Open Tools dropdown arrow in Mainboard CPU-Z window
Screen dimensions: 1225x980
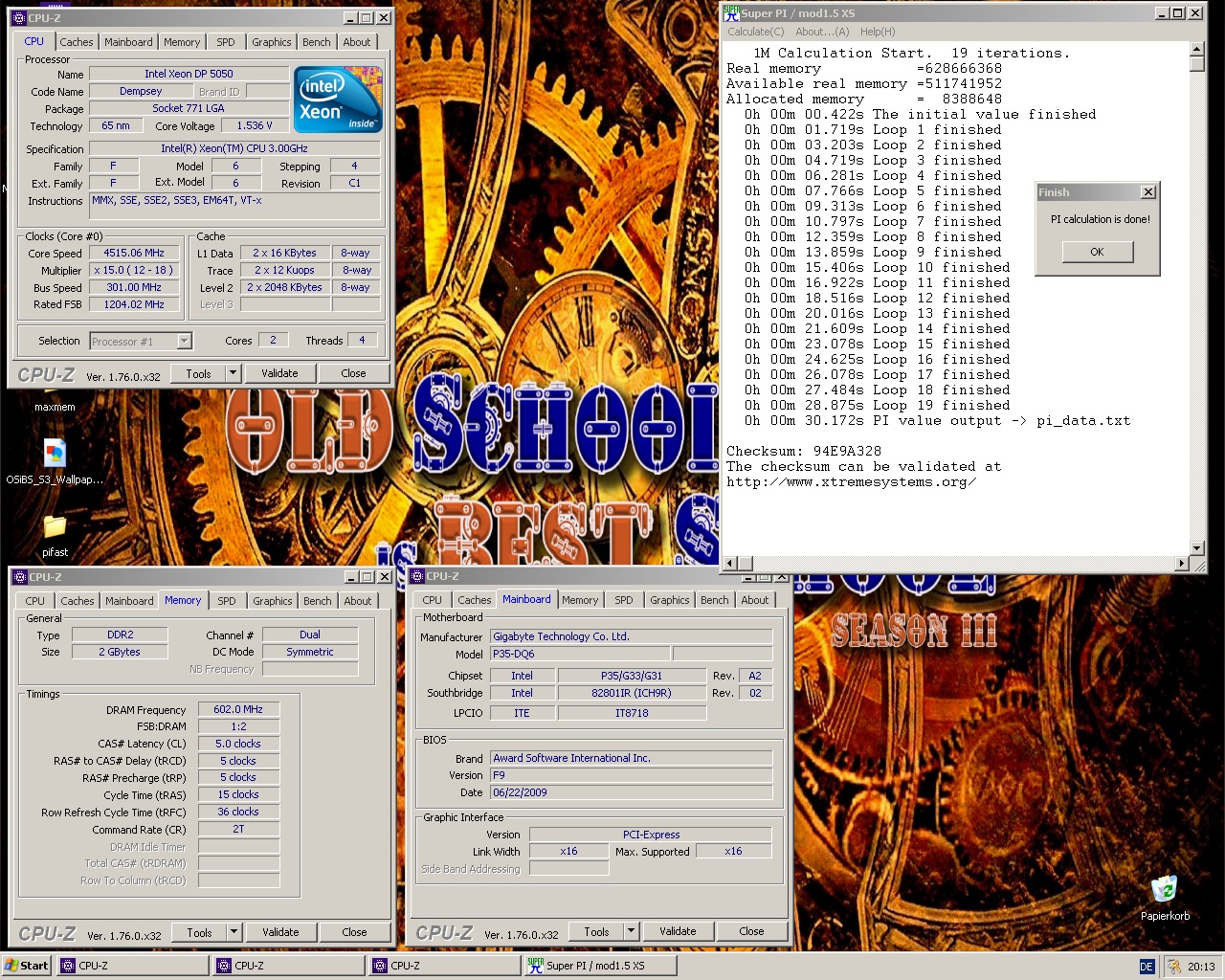631,931
